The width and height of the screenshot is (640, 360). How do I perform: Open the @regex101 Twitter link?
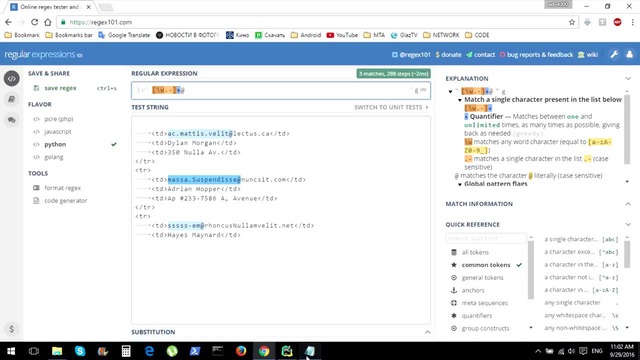tap(411, 54)
